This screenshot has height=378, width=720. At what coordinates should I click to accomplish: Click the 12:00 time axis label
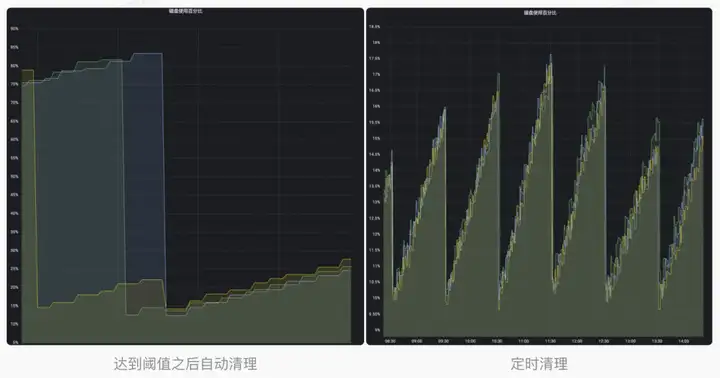coord(577,341)
